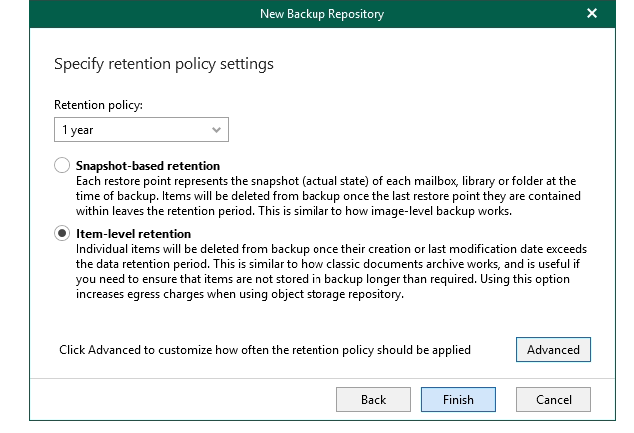Select Item-level retention radio button
634x433 pixels.
[x=62, y=233]
